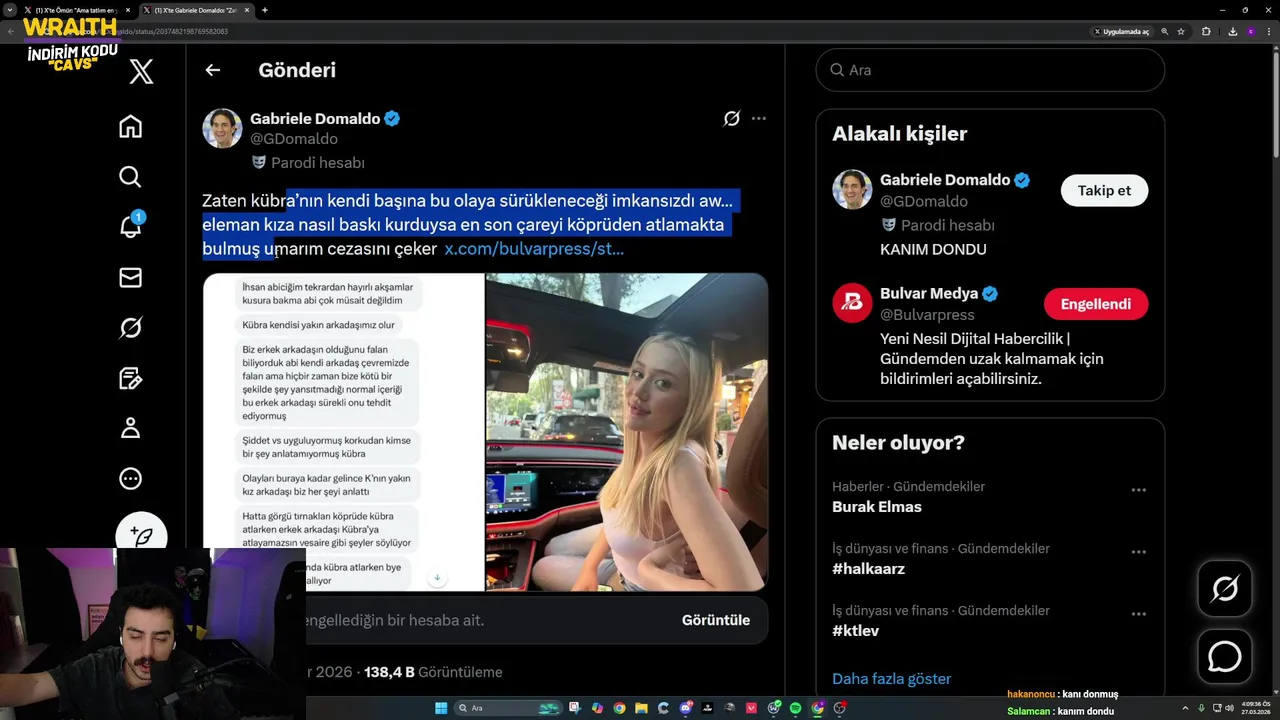1280x720 pixels.
Task: Bookmark this page with star icon
Action: point(1181,32)
